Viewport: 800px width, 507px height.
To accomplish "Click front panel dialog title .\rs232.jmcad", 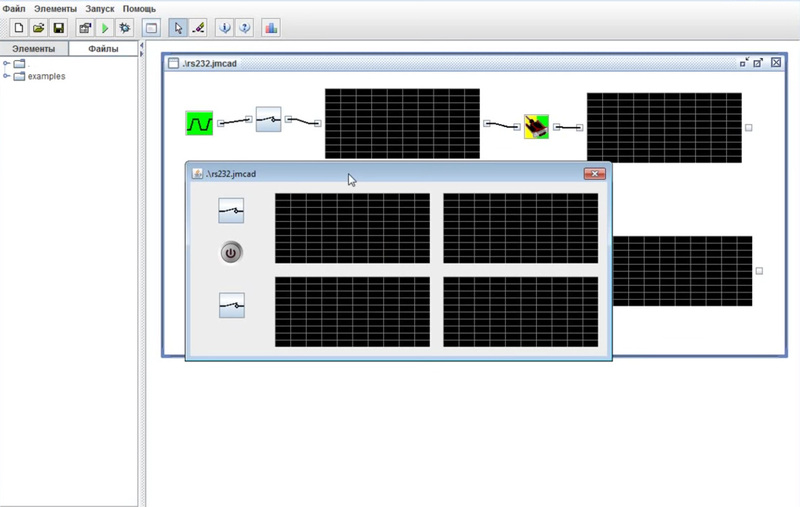I will (x=231, y=174).
